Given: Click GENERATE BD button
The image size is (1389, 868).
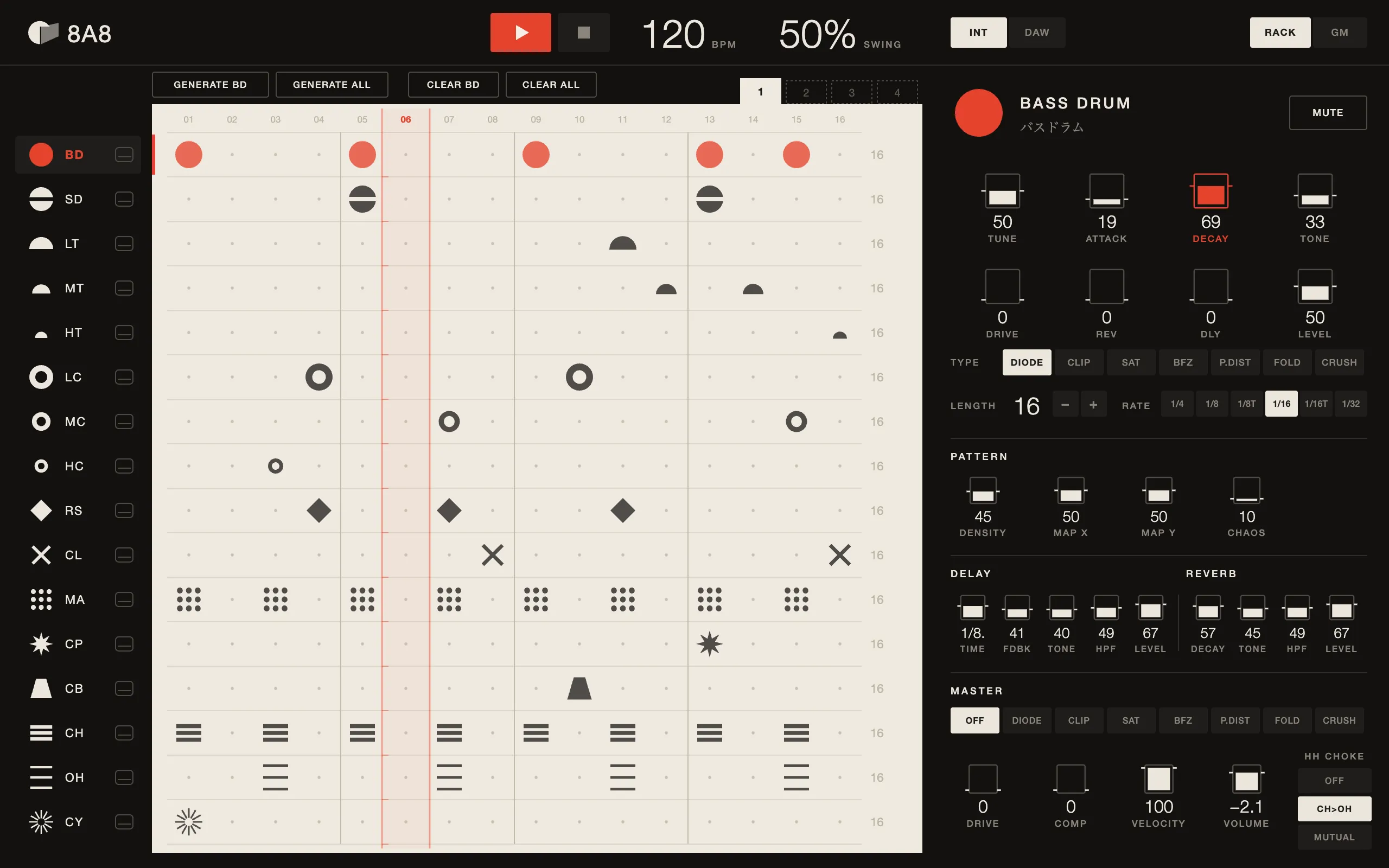Looking at the screenshot, I should coord(210,85).
